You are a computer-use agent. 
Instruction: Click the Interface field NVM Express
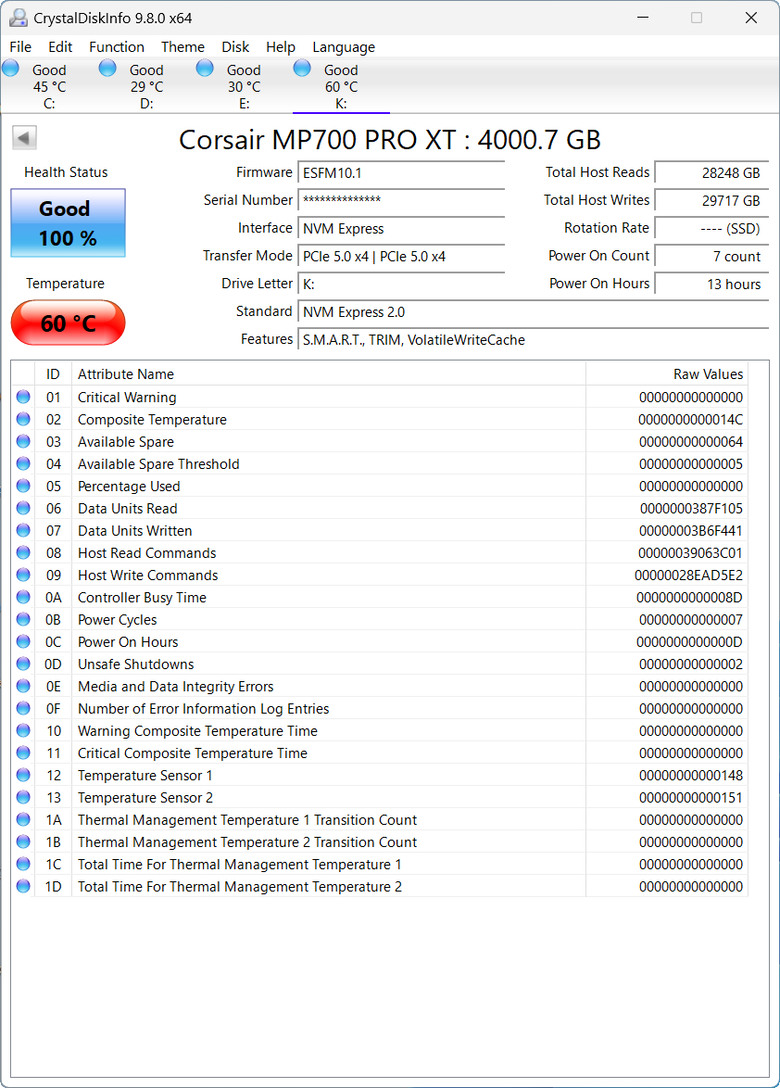pos(401,228)
